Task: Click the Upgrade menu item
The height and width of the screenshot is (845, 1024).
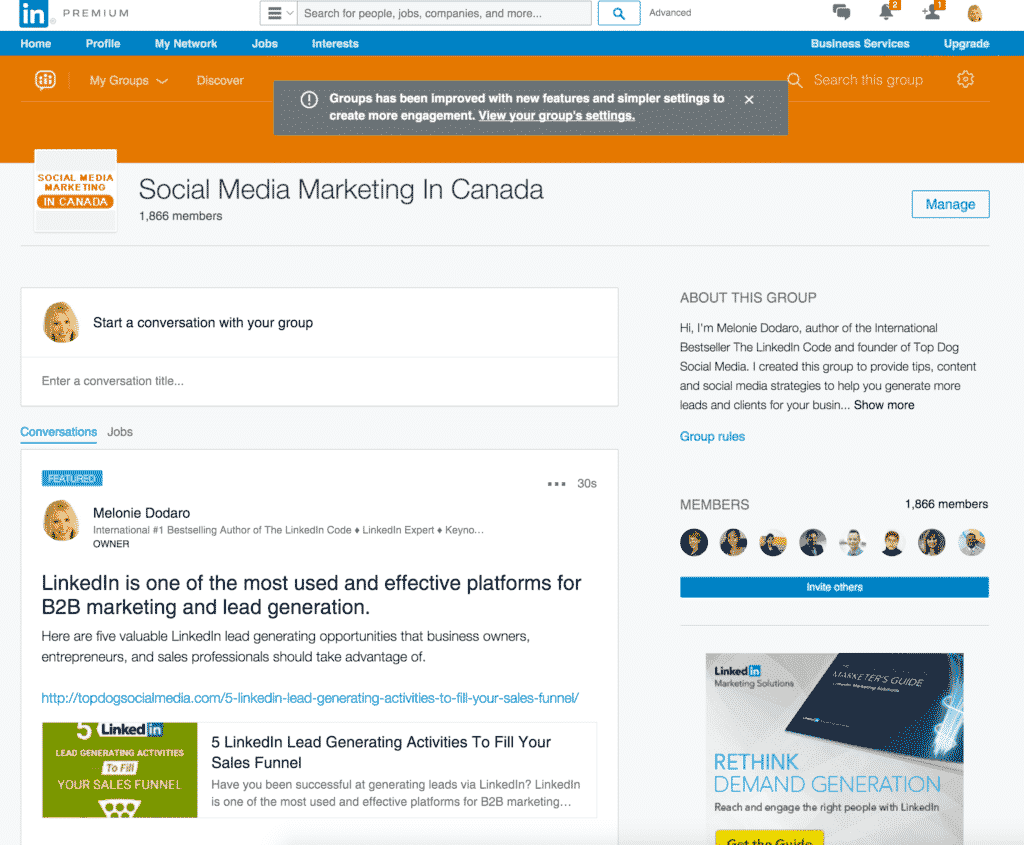Action: (x=967, y=44)
